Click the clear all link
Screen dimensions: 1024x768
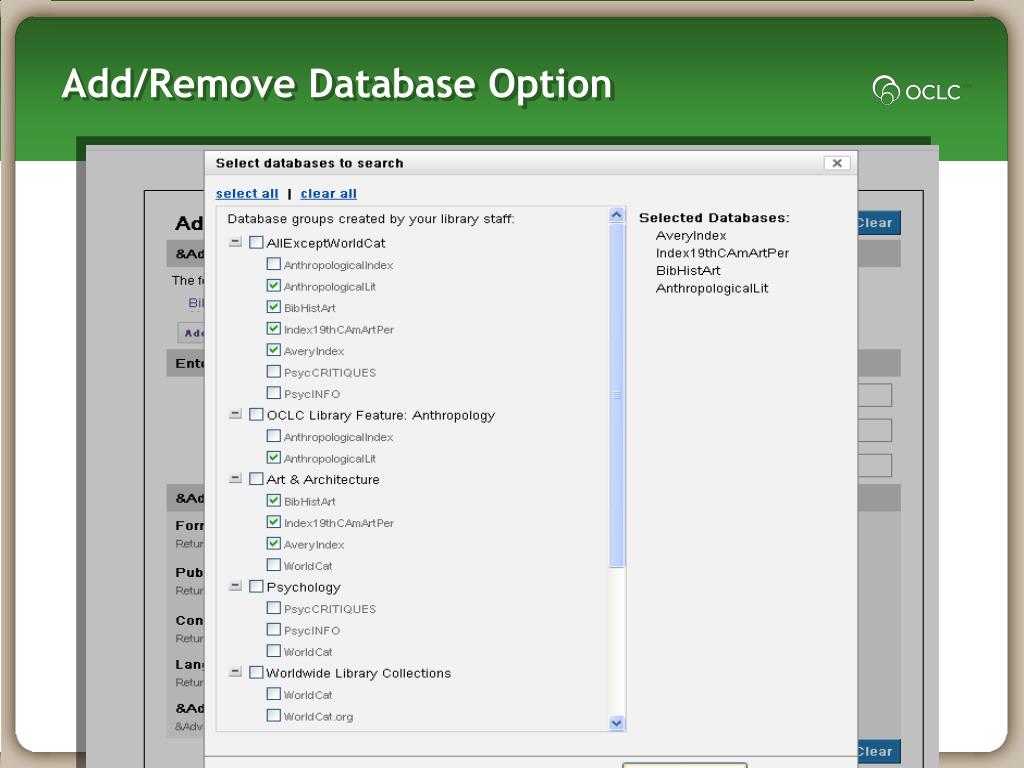(328, 194)
